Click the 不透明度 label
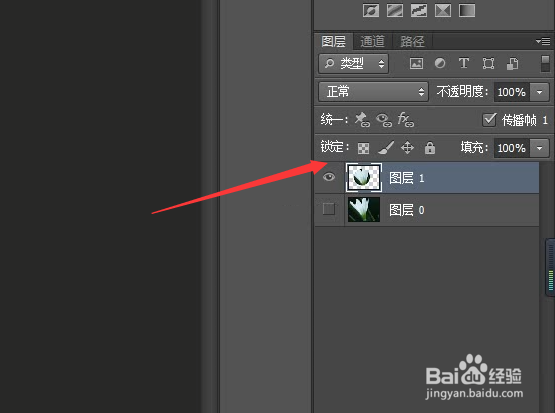This screenshot has width=555, height=413. (x=462, y=92)
